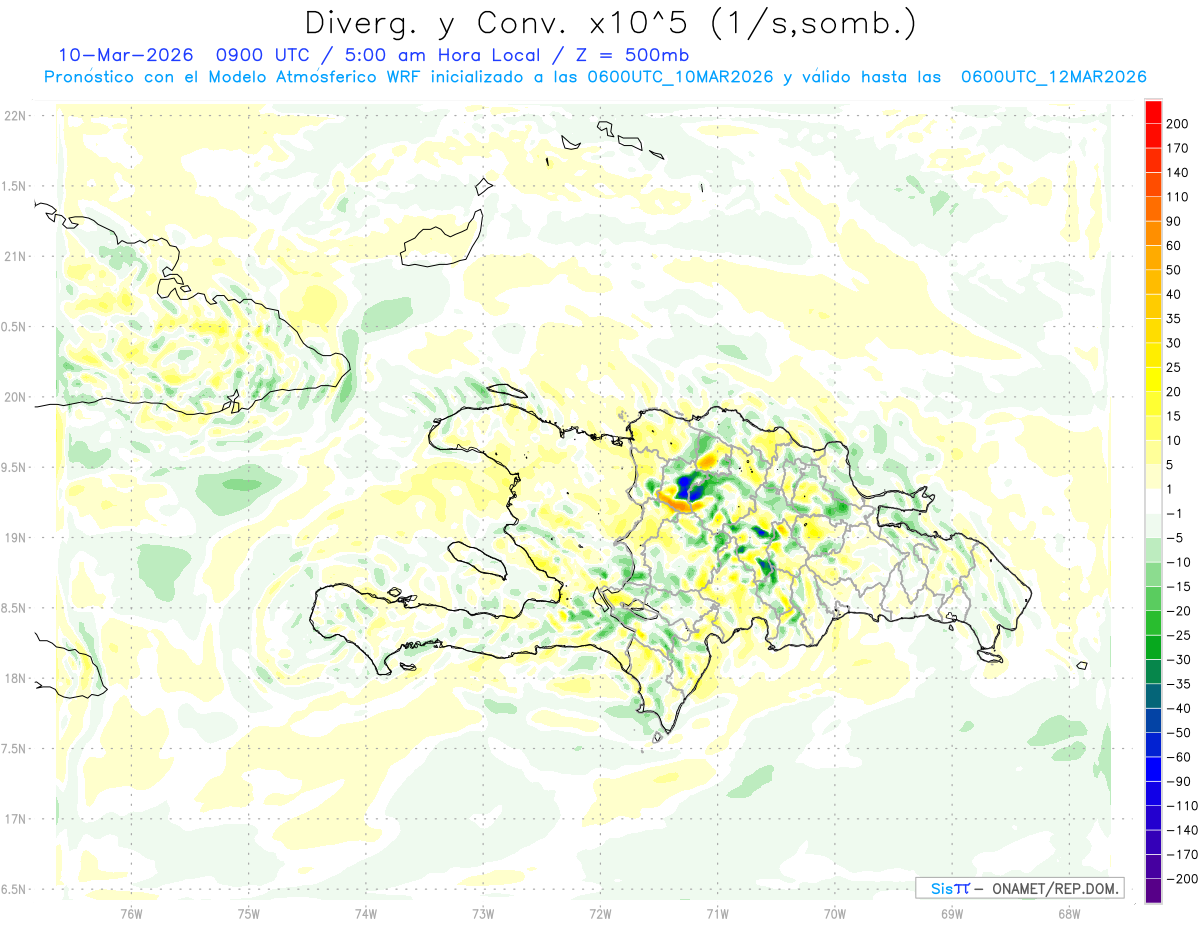Screen dimensions: 1200x927
Task: Click the '-30' color scale value
Action: coord(1177,660)
